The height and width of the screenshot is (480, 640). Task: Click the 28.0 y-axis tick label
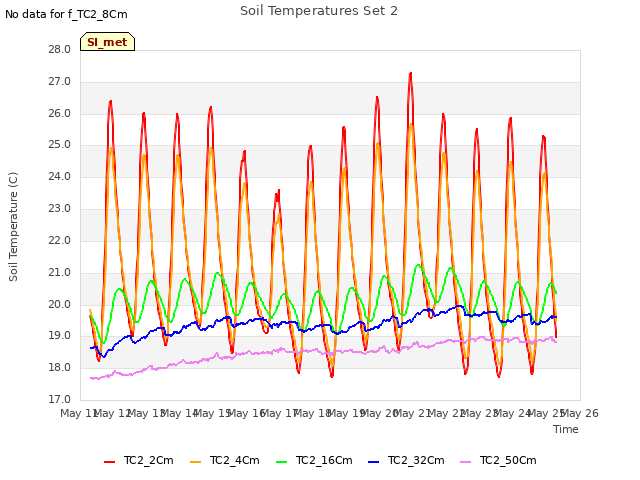(x=60, y=50)
